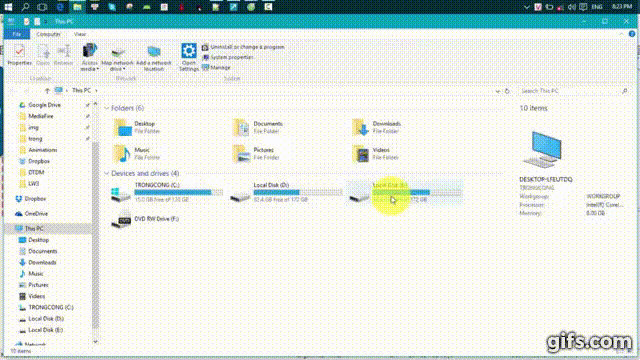Click the volume icon in system tray
Screen dimensions: 640x360
click(571, 7)
